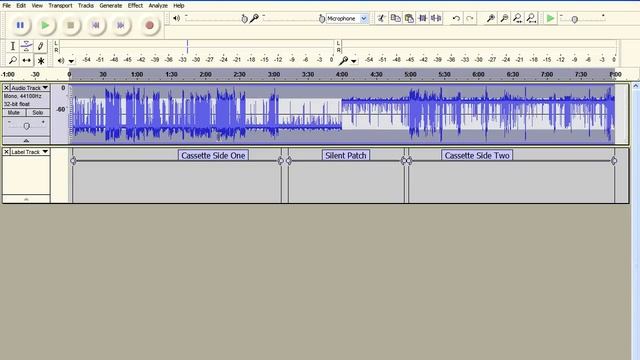Click the 2:00 mark on the timeline ruler
Screen dimensions: 640x360
click(x=205, y=75)
